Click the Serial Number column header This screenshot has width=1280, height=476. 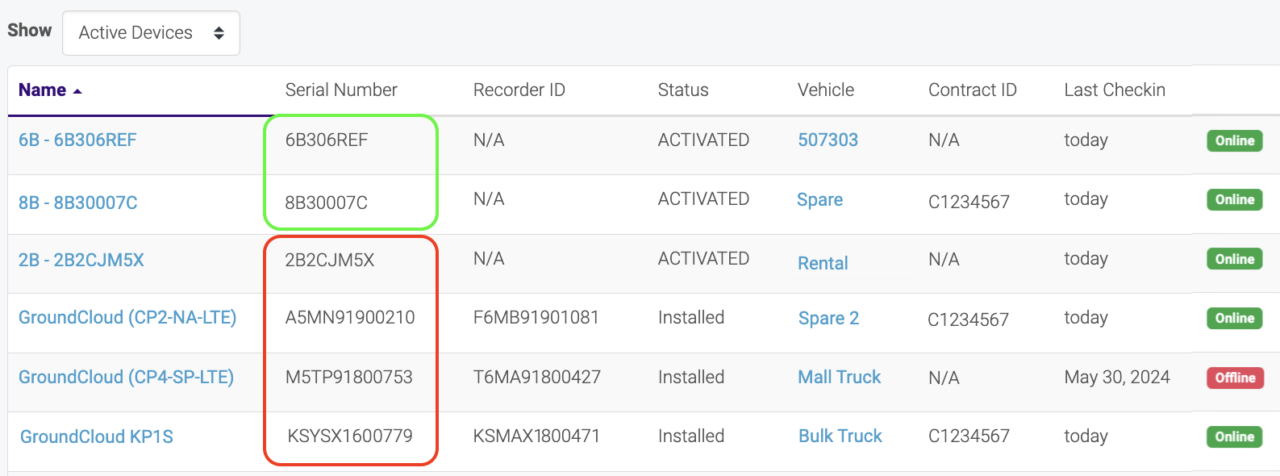coord(341,90)
